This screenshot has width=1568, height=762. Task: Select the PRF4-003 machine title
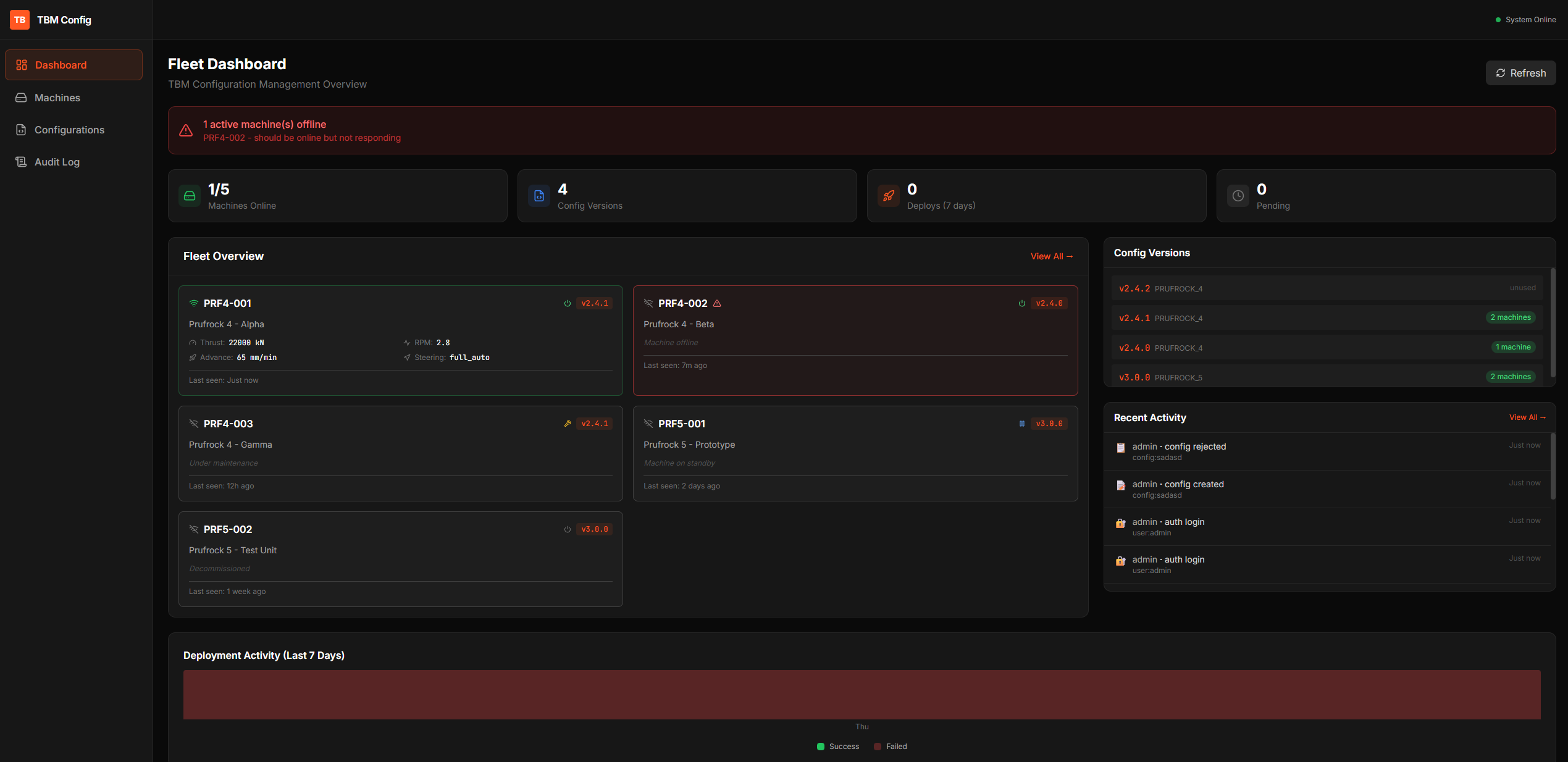click(x=228, y=424)
